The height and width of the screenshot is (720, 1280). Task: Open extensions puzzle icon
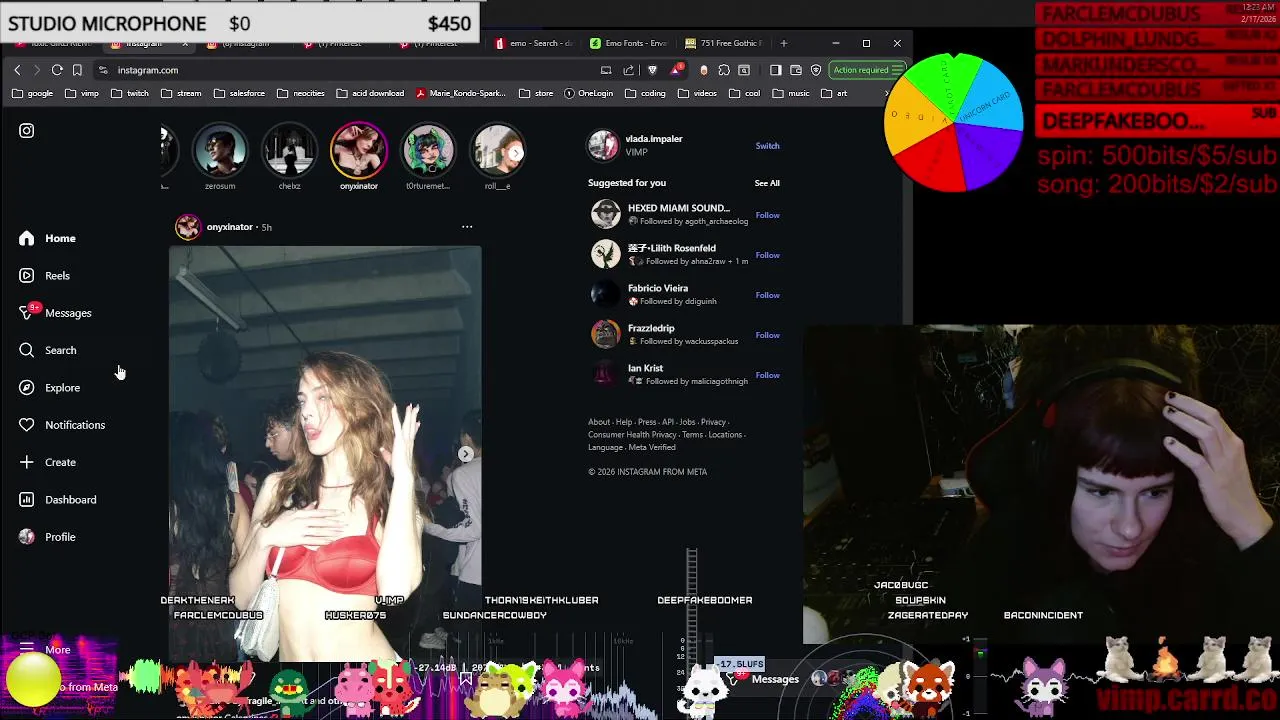(x=724, y=70)
